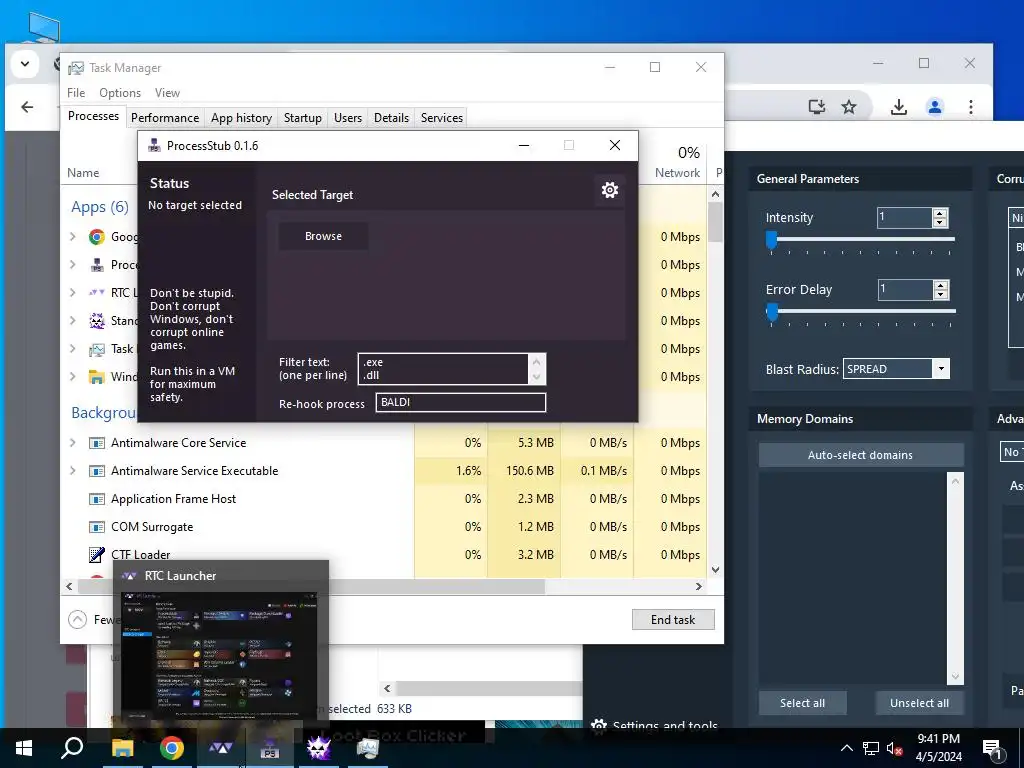Image resolution: width=1024 pixels, height=768 pixels.
Task: Click the Filter text box containing .exe
Action: pos(443,369)
